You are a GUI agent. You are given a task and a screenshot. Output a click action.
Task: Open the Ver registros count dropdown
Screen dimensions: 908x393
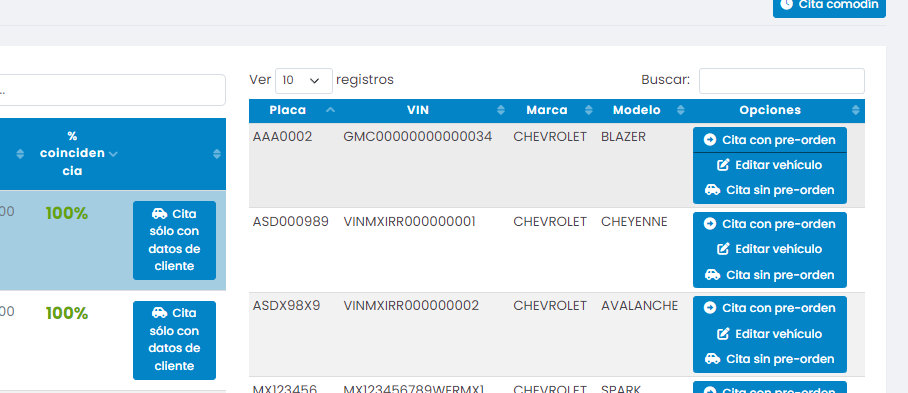click(x=303, y=80)
